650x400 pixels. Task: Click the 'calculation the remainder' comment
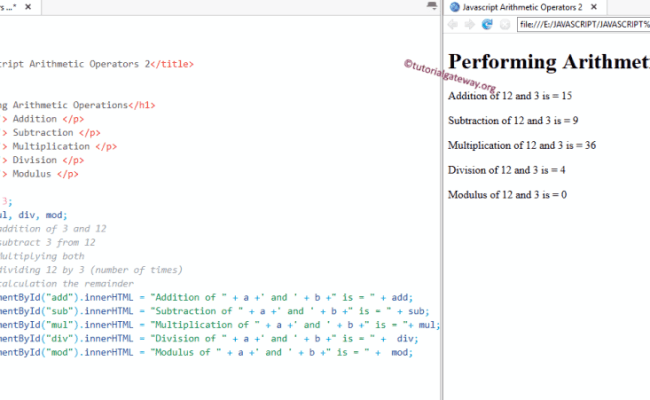click(67, 284)
